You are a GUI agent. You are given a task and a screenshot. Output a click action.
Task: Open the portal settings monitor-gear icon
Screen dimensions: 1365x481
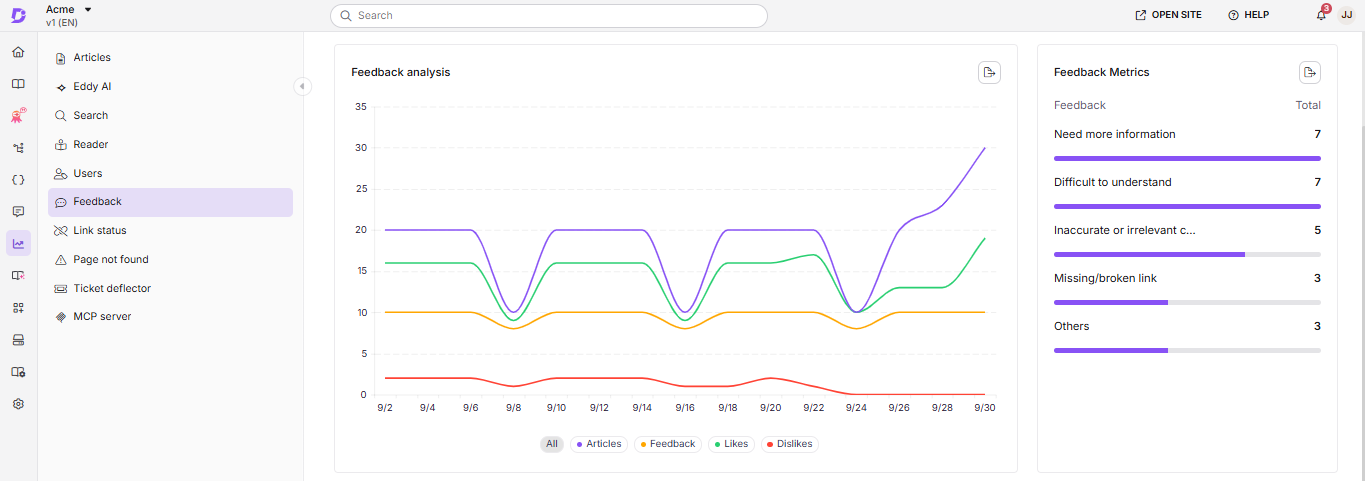(x=18, y=372)
